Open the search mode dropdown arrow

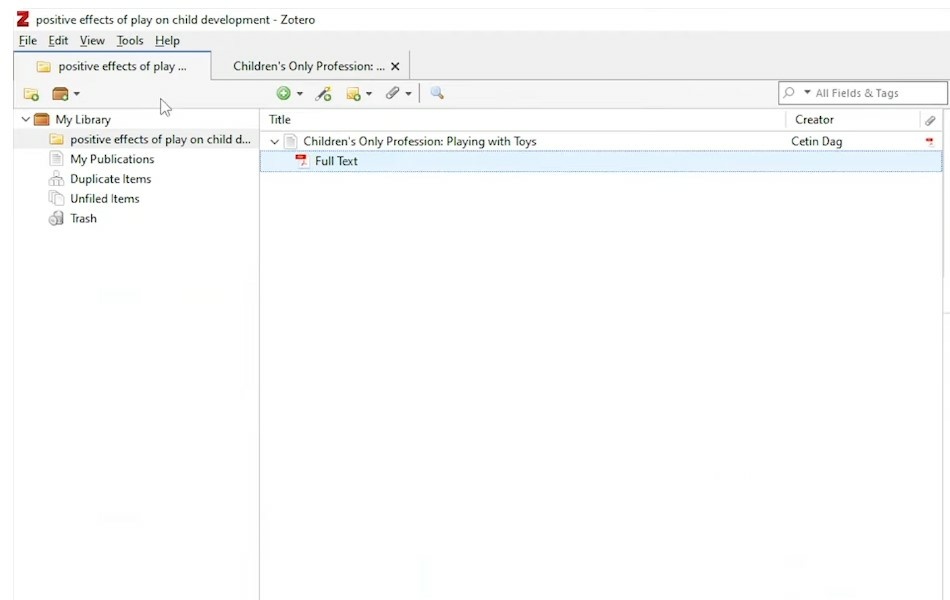807,93
